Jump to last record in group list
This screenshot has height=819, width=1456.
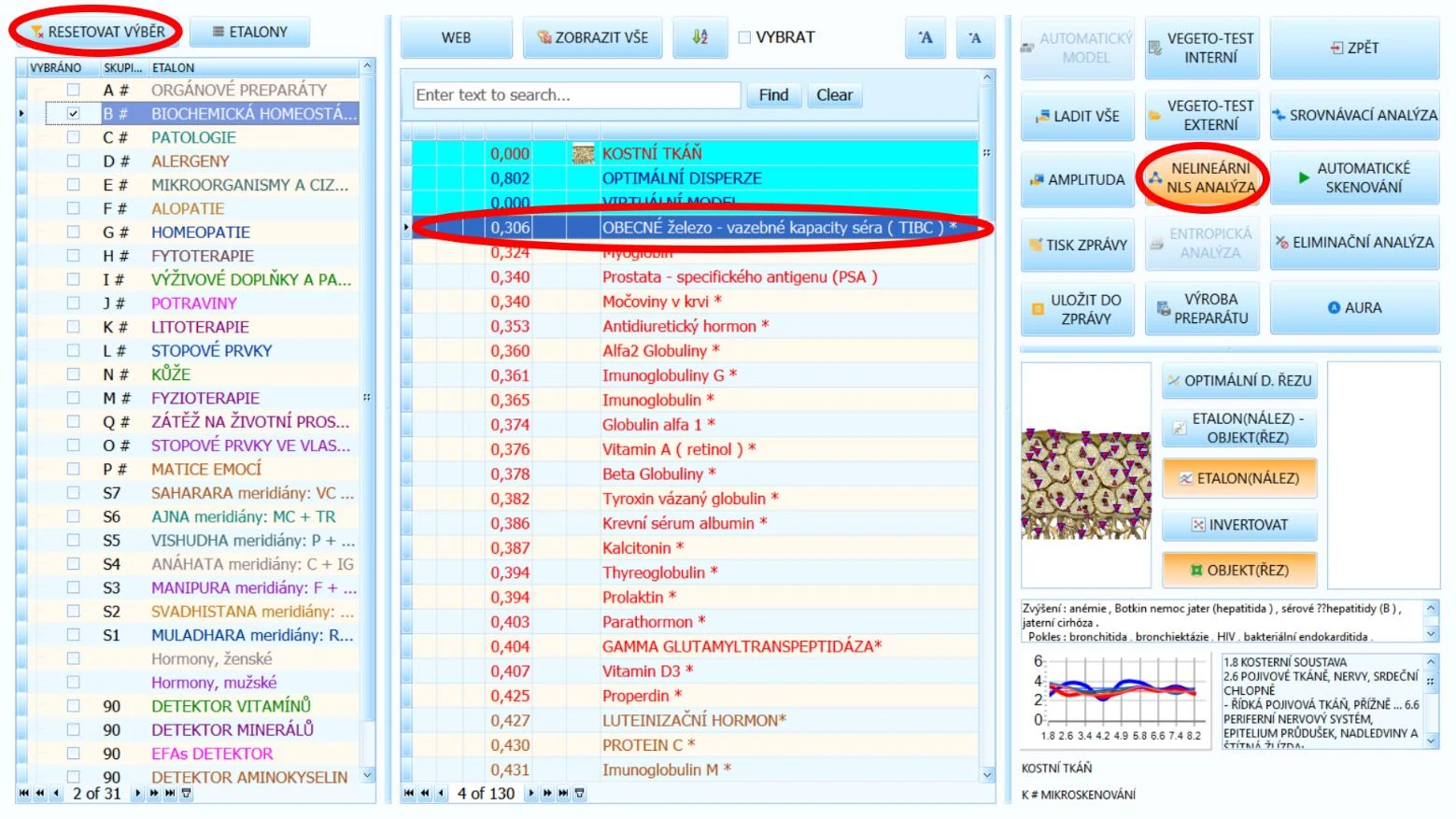click(x=170, y=793)
